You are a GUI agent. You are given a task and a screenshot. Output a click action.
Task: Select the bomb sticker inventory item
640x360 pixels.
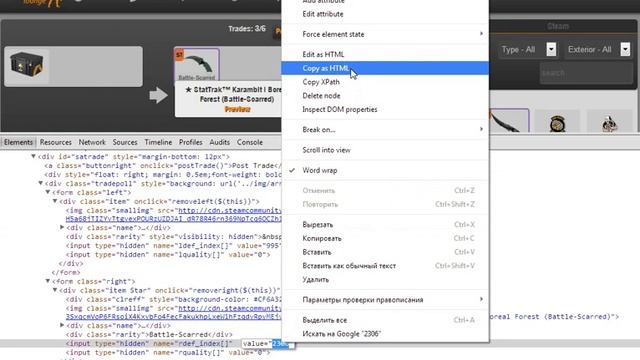pyautogui.click(x=557, y=122)
